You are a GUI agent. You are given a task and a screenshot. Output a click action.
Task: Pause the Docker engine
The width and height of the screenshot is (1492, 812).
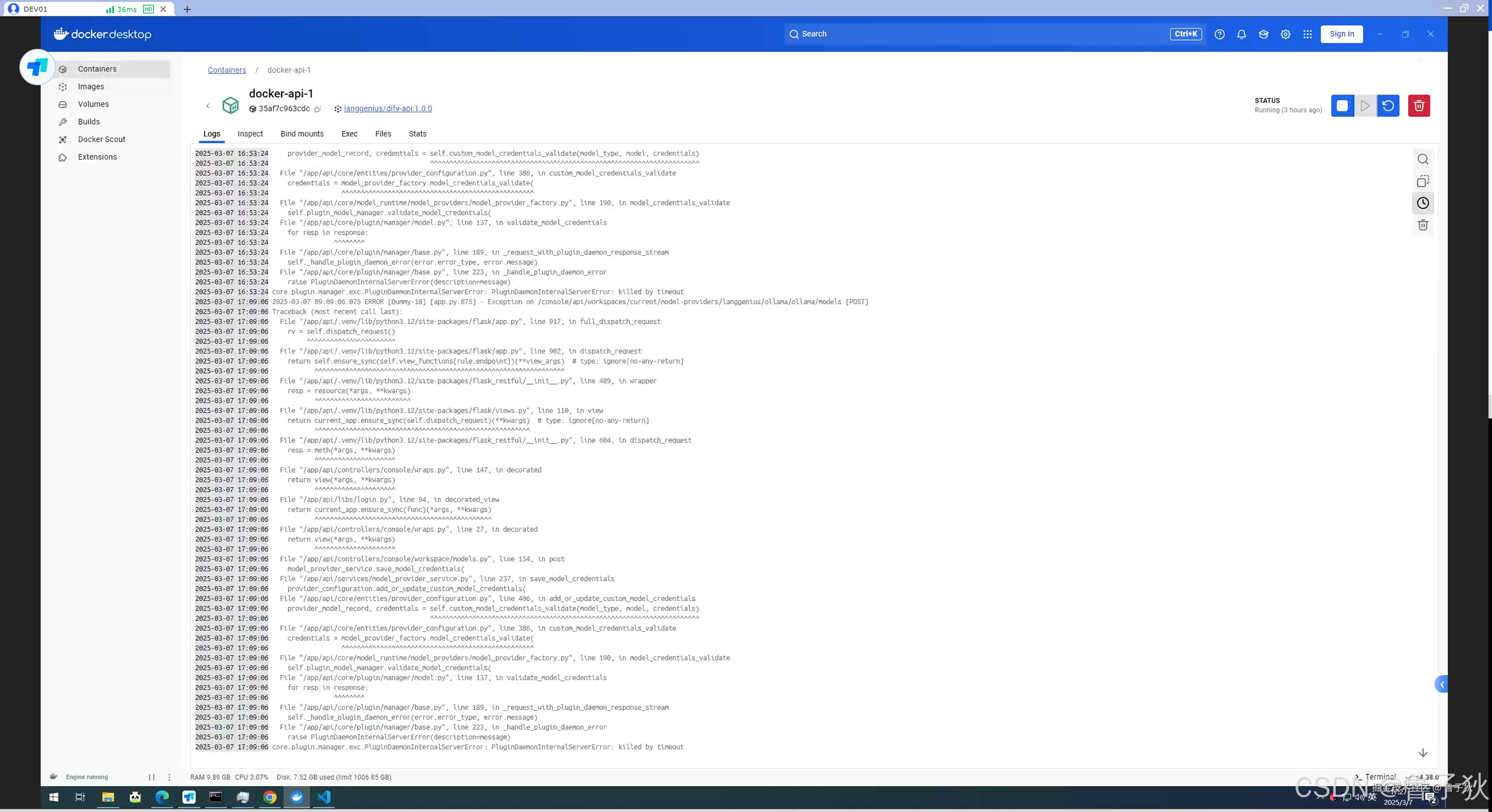point(152,777)
